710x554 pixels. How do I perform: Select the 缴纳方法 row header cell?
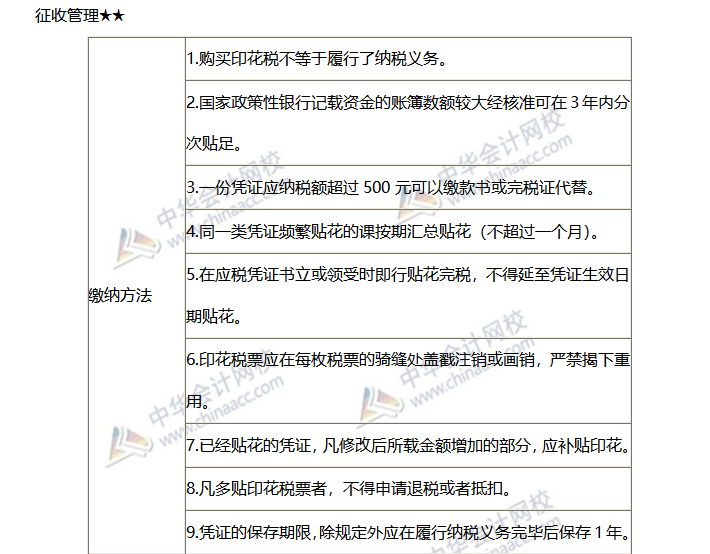point(120,296)
